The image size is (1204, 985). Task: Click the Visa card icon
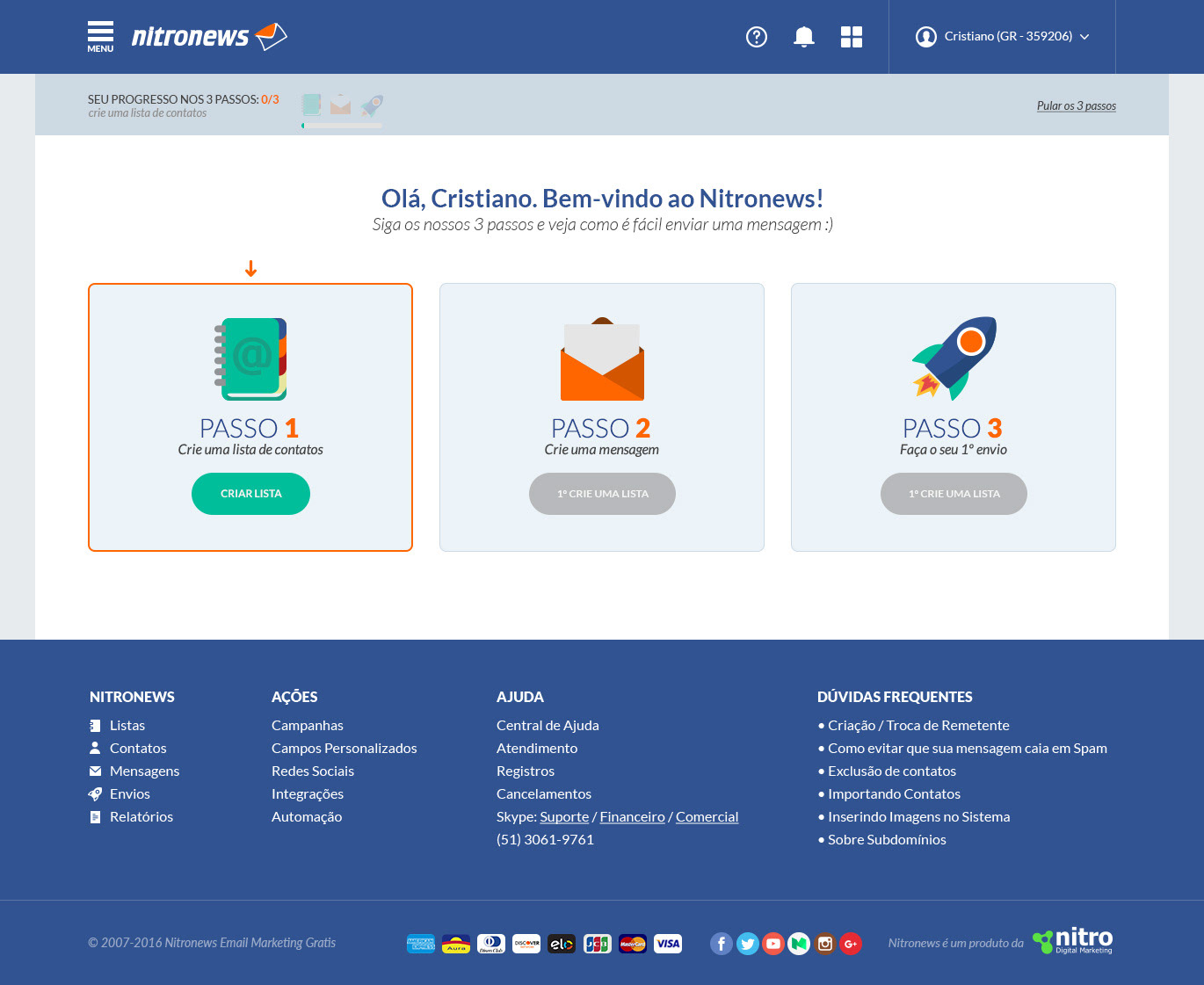point(668,944)
